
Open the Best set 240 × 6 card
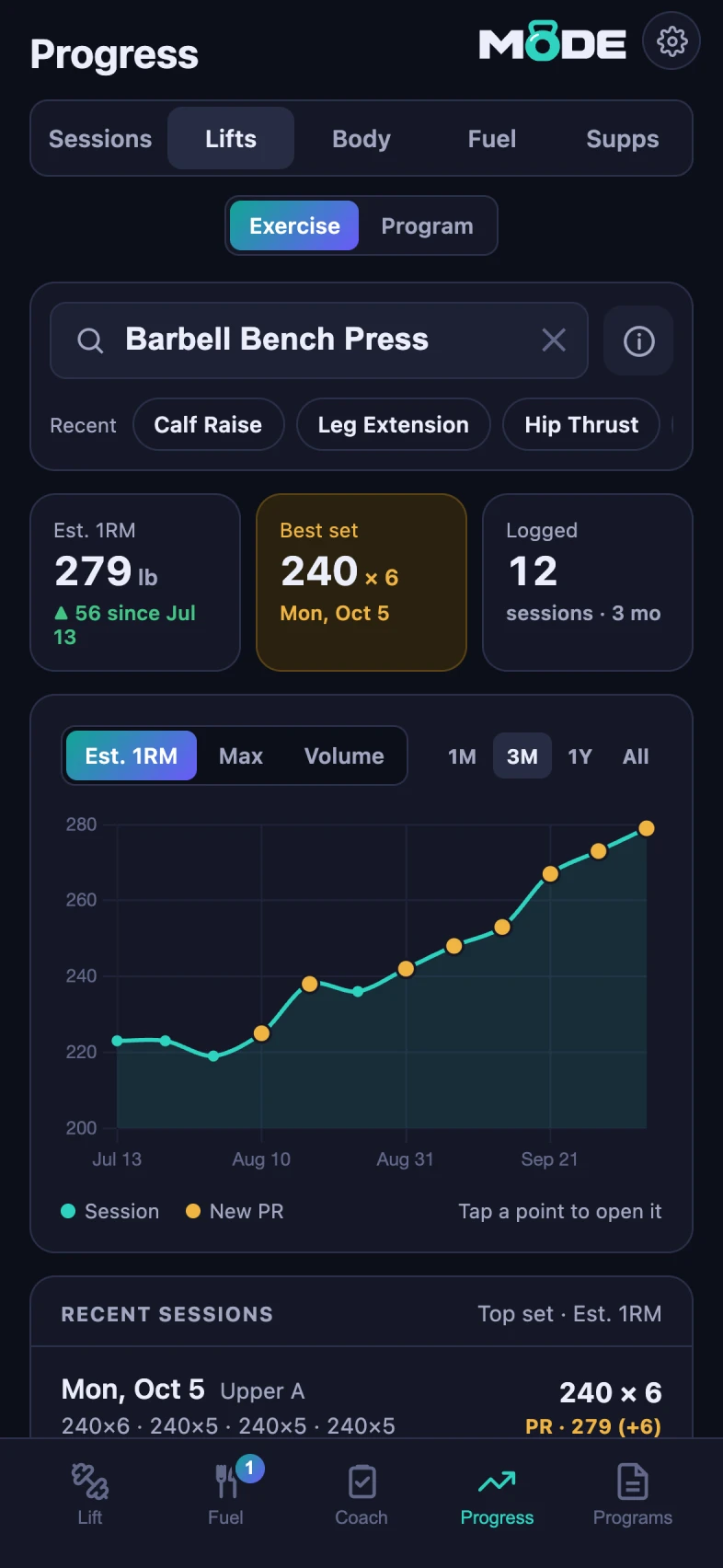(x=361, y=582)
